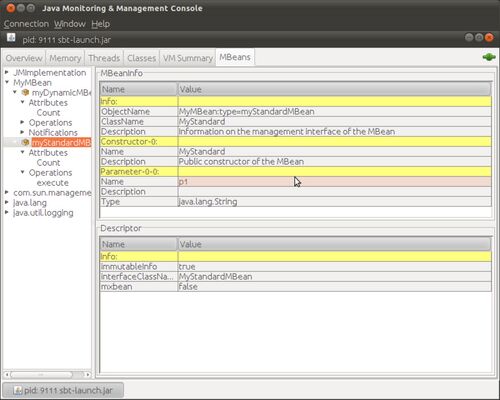The image size is (500, 400).
Task: Expand the JMImplementation tree node
Action: 7,72
